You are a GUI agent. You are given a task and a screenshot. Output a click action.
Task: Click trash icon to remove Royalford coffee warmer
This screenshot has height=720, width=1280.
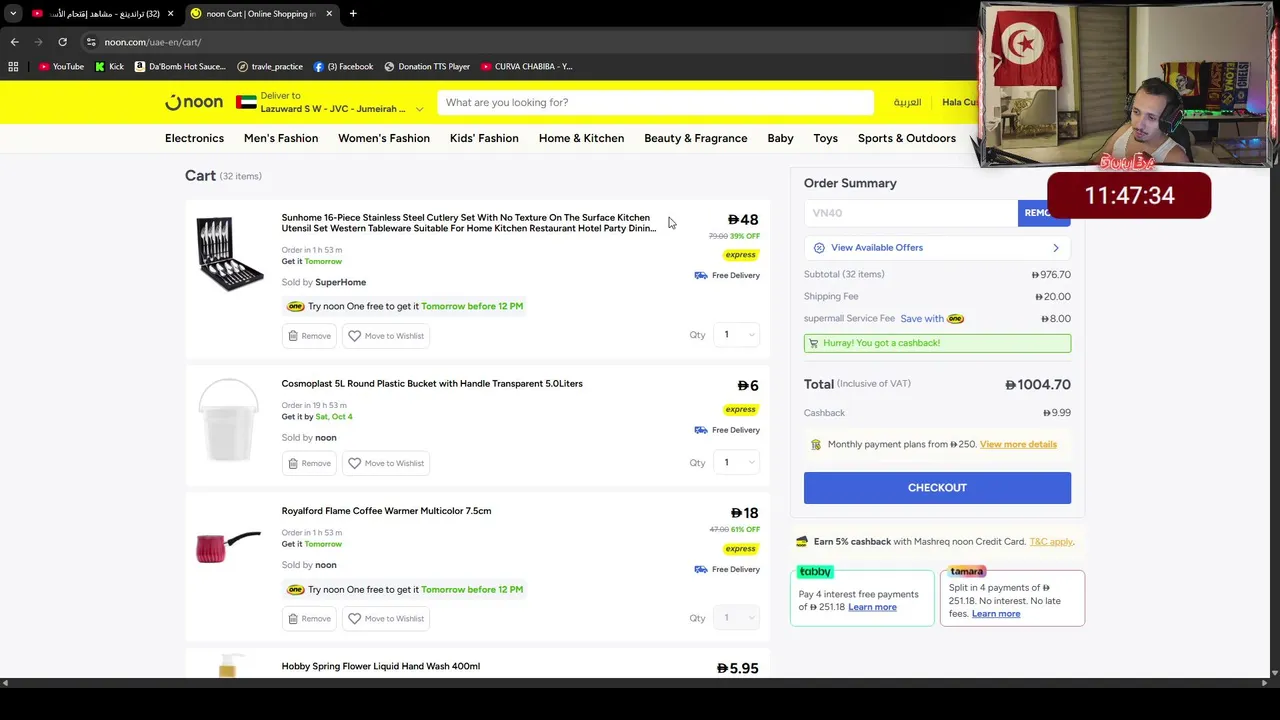point(293,618)
